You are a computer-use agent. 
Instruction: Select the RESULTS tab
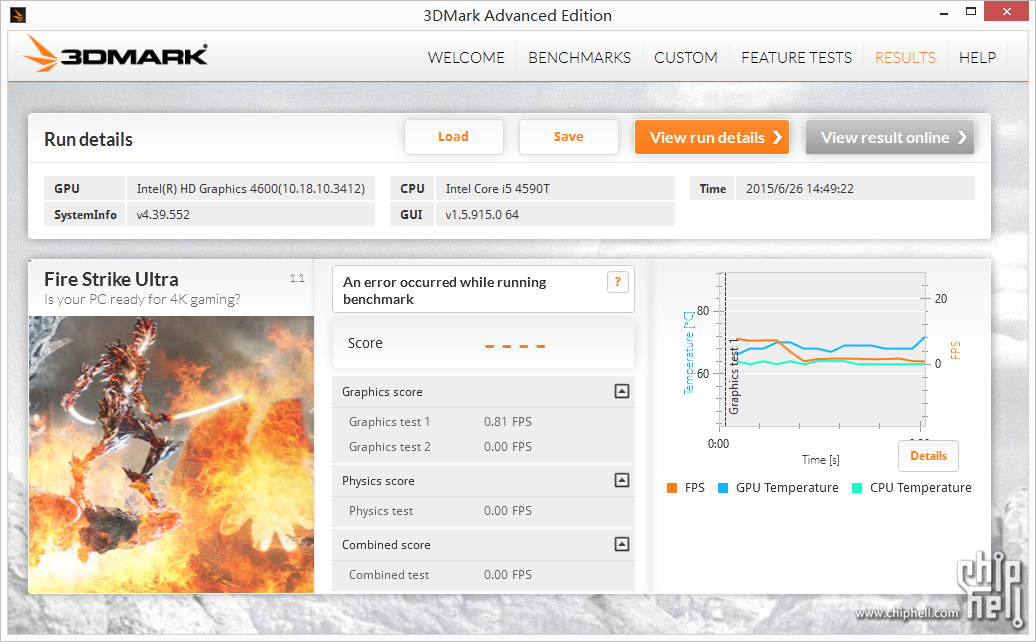(905, 57)
